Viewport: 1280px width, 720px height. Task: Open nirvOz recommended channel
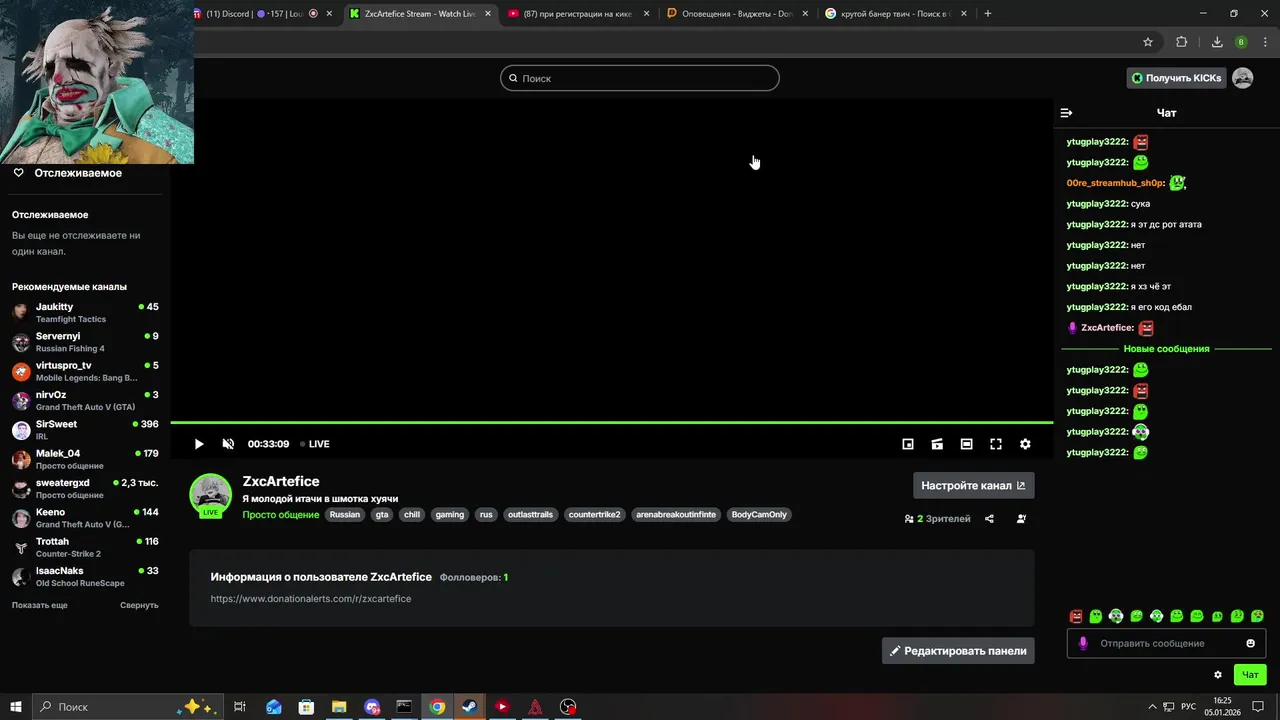click(x=85, y=400)
